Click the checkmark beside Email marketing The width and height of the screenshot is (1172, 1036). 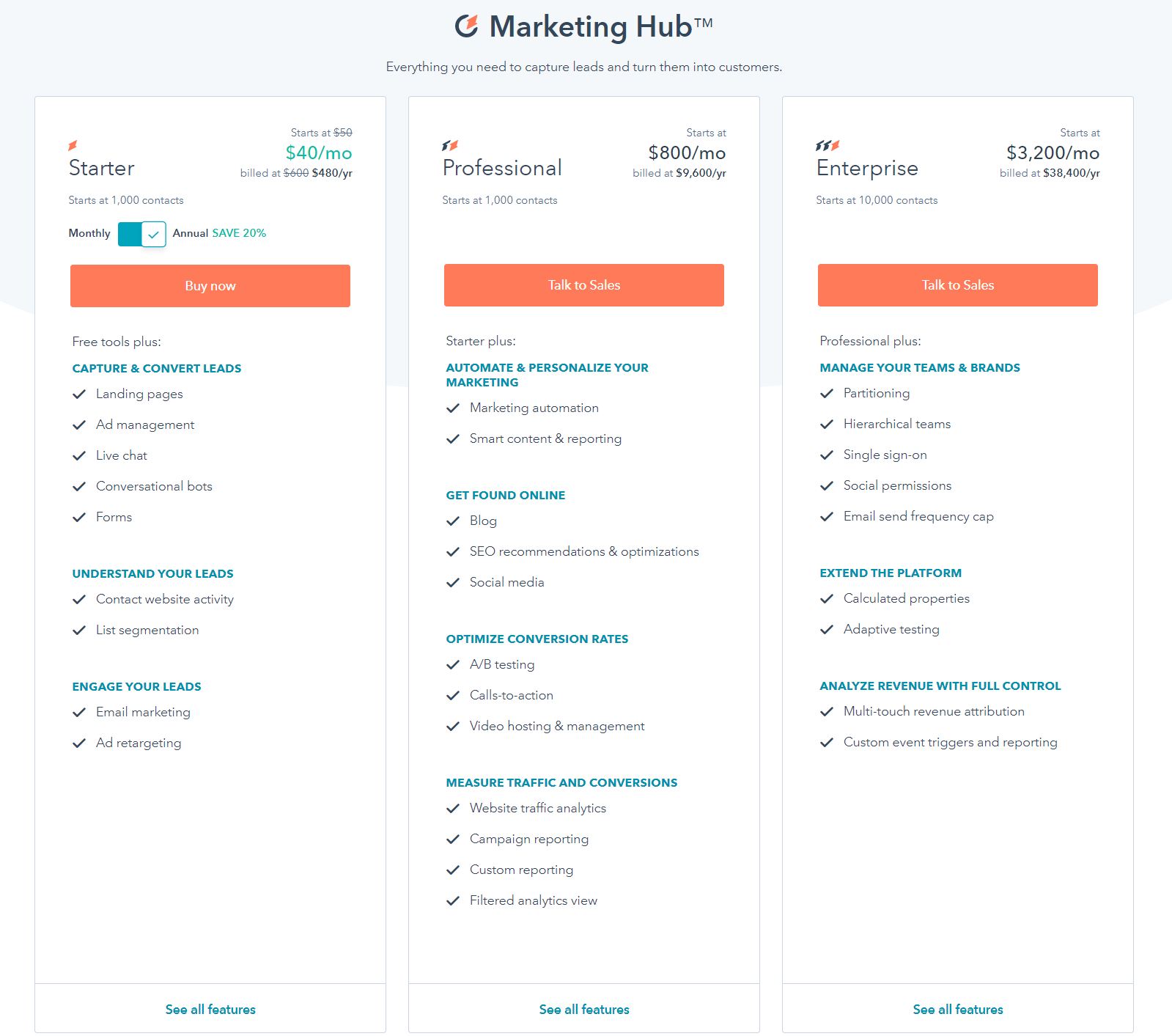tap(79, 713)
